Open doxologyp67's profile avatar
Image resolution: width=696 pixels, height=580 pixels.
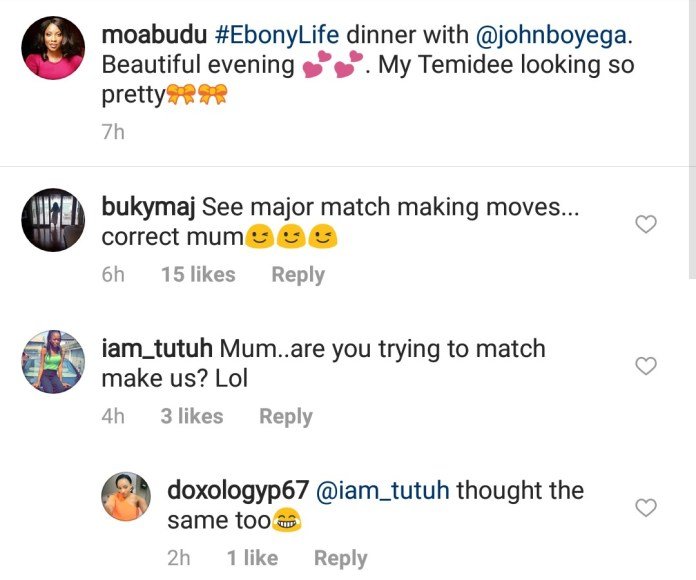tap(126, 496)
